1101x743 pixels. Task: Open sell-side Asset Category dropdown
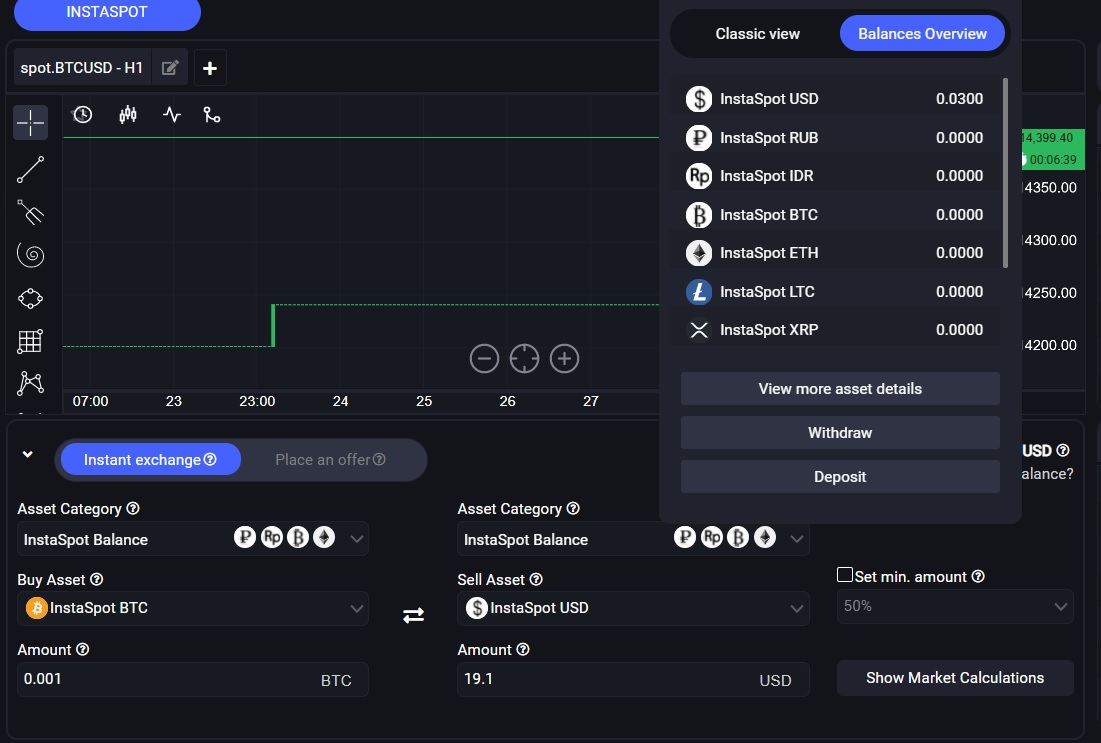(633, 539)
